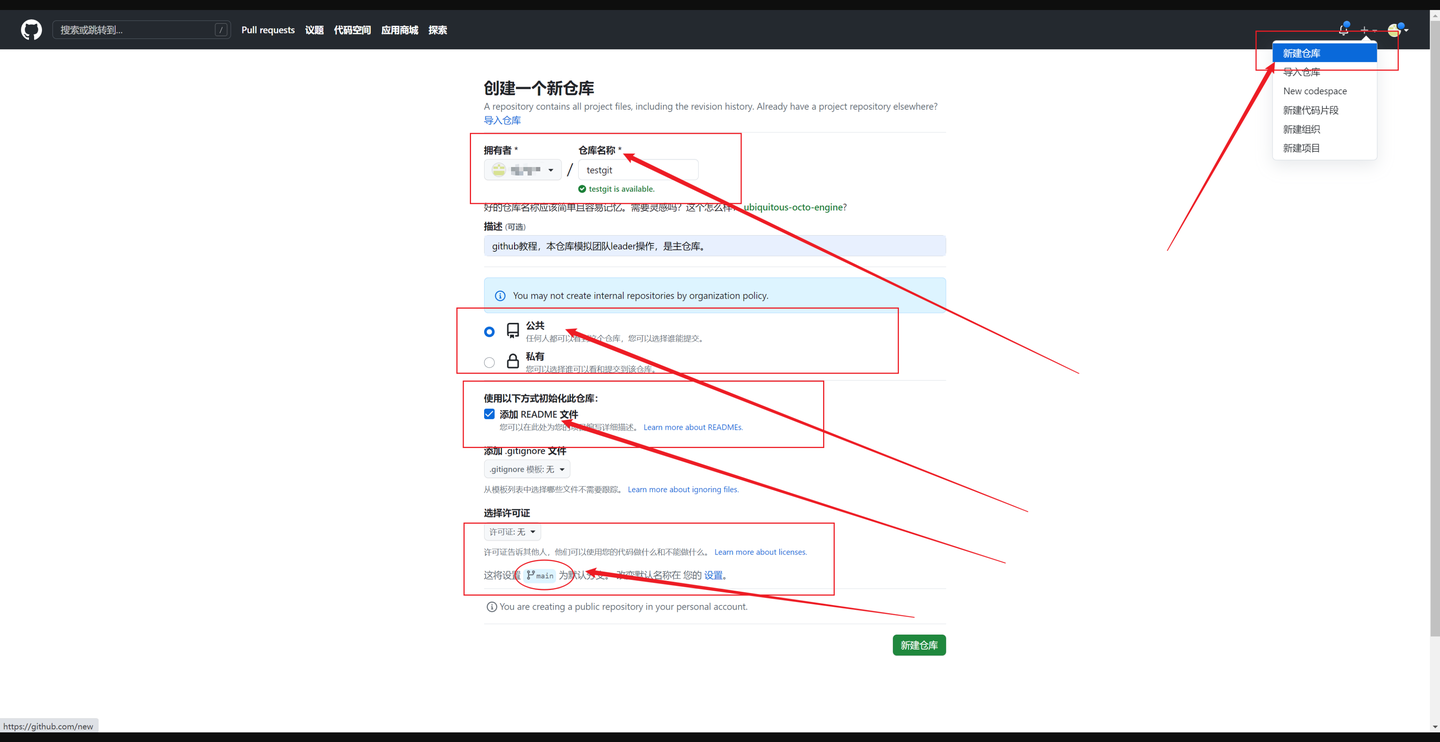This screenshot has width=1440, height=742.
Task: Click the plus icon to create new content
Action: pyautogui.click(x=1366, y=29)
